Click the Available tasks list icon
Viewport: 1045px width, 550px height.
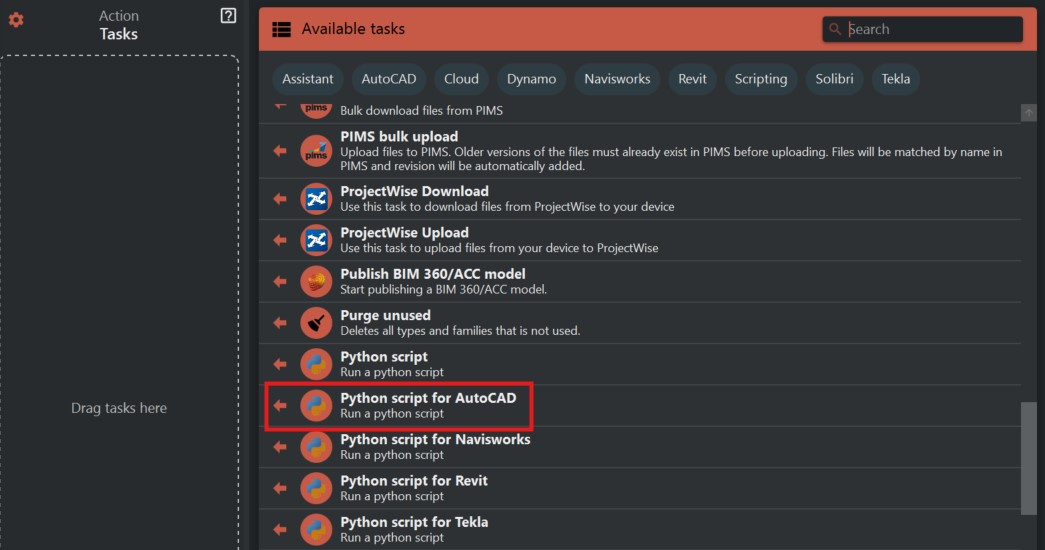tap(281, 30)
